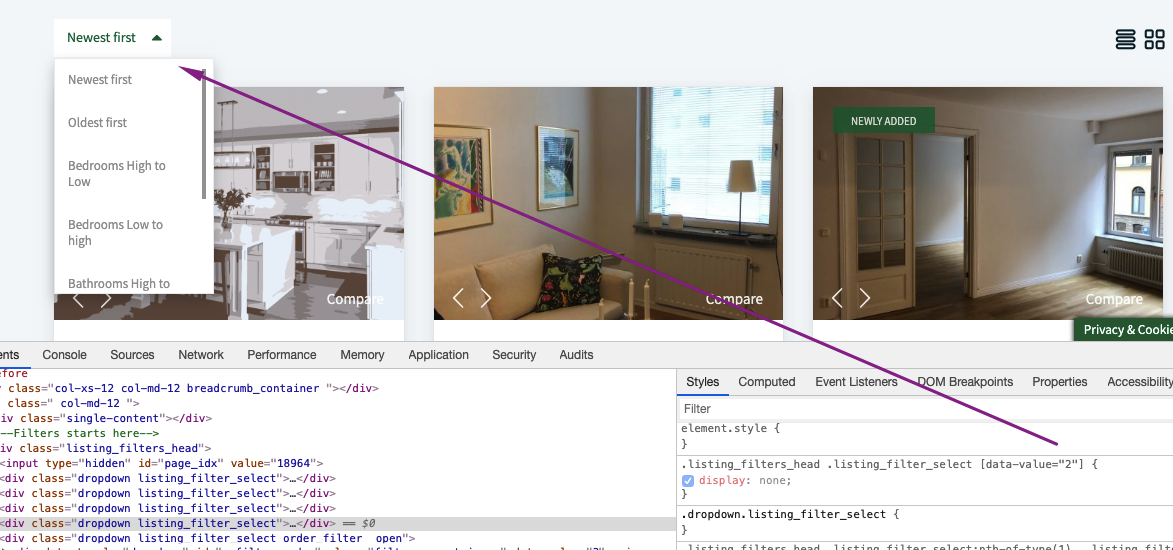This screenshot has width=1173, height=550.
Task: Show previous photo on newly added listing
Action: [837, 298]
